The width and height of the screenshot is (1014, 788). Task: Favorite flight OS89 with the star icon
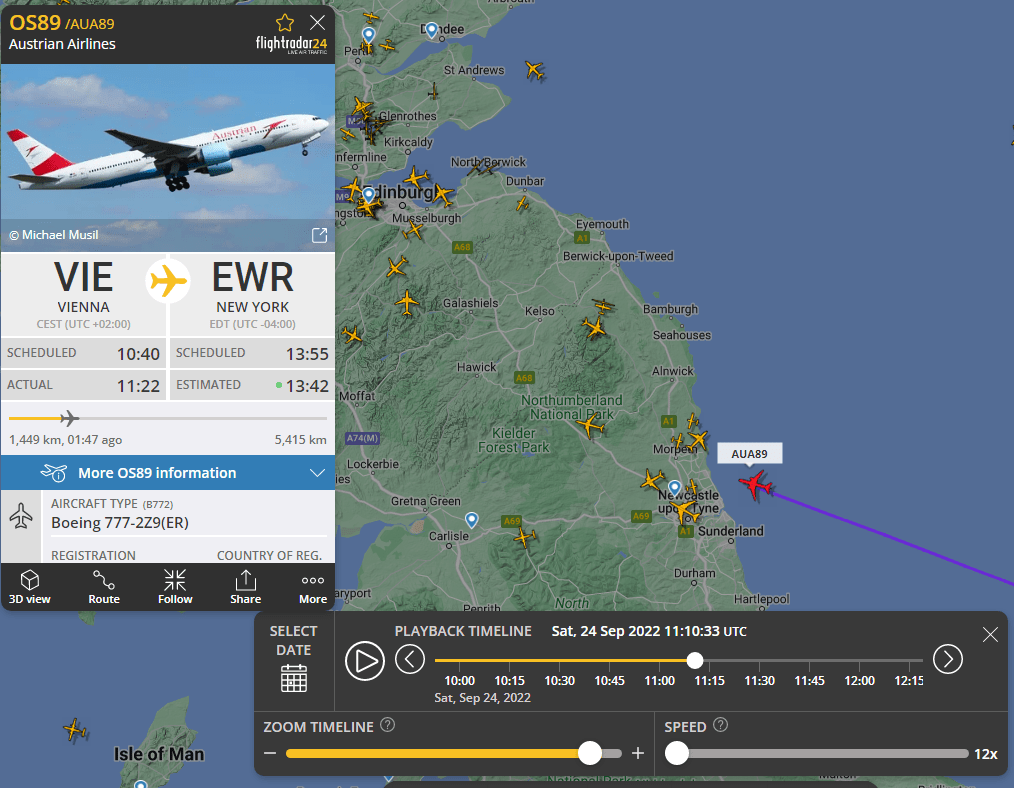tap(285, 23)
